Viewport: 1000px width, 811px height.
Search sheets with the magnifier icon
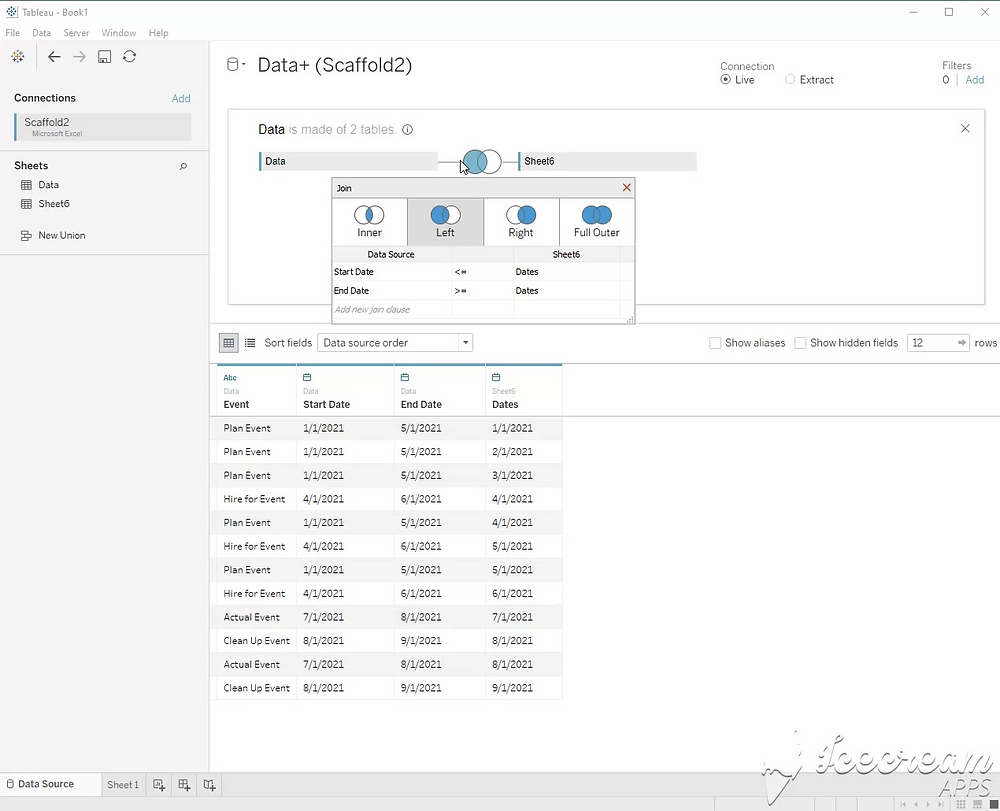(x=183, y=166)
